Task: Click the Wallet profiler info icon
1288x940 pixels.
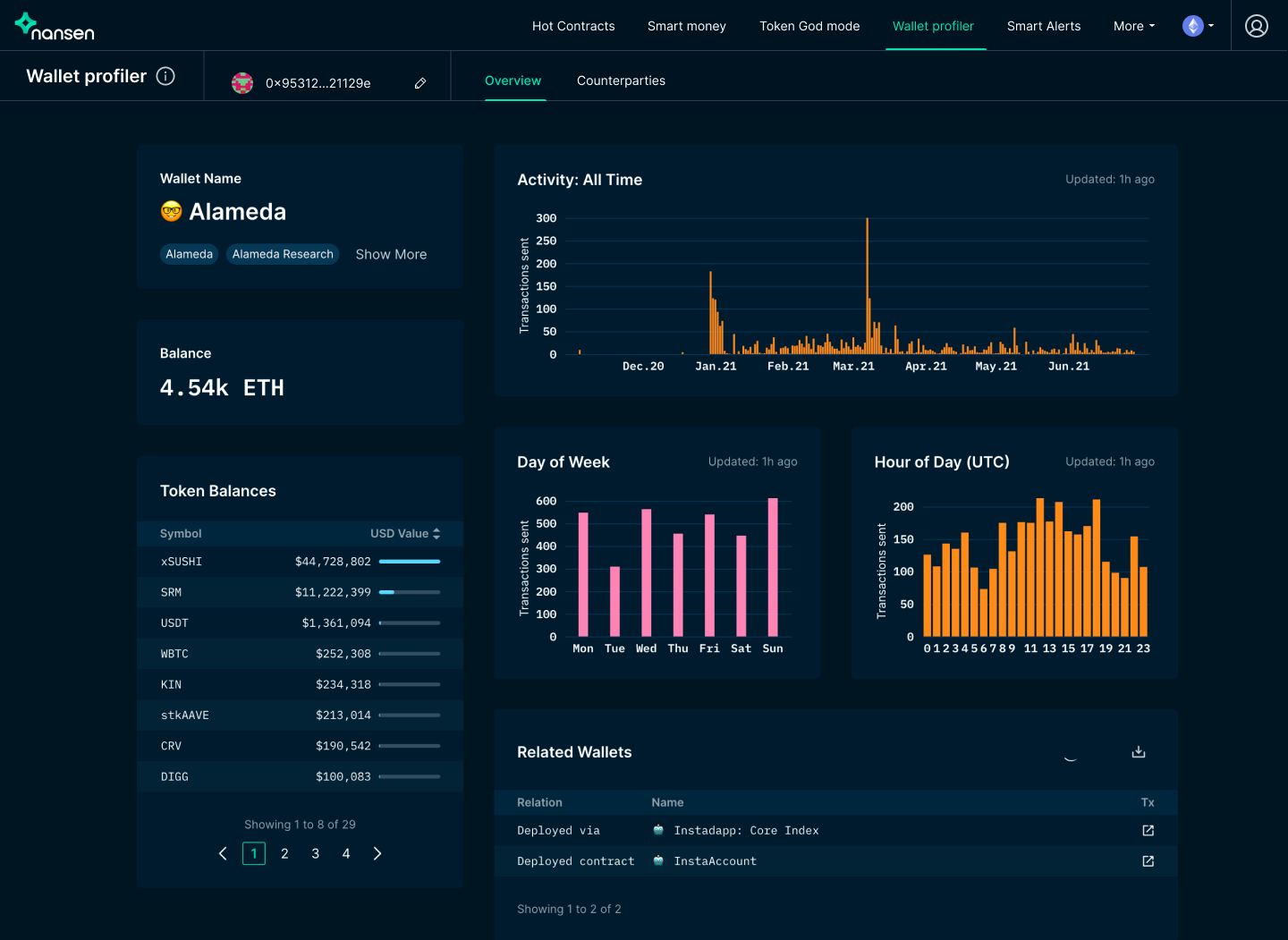Action: (165, 76)
